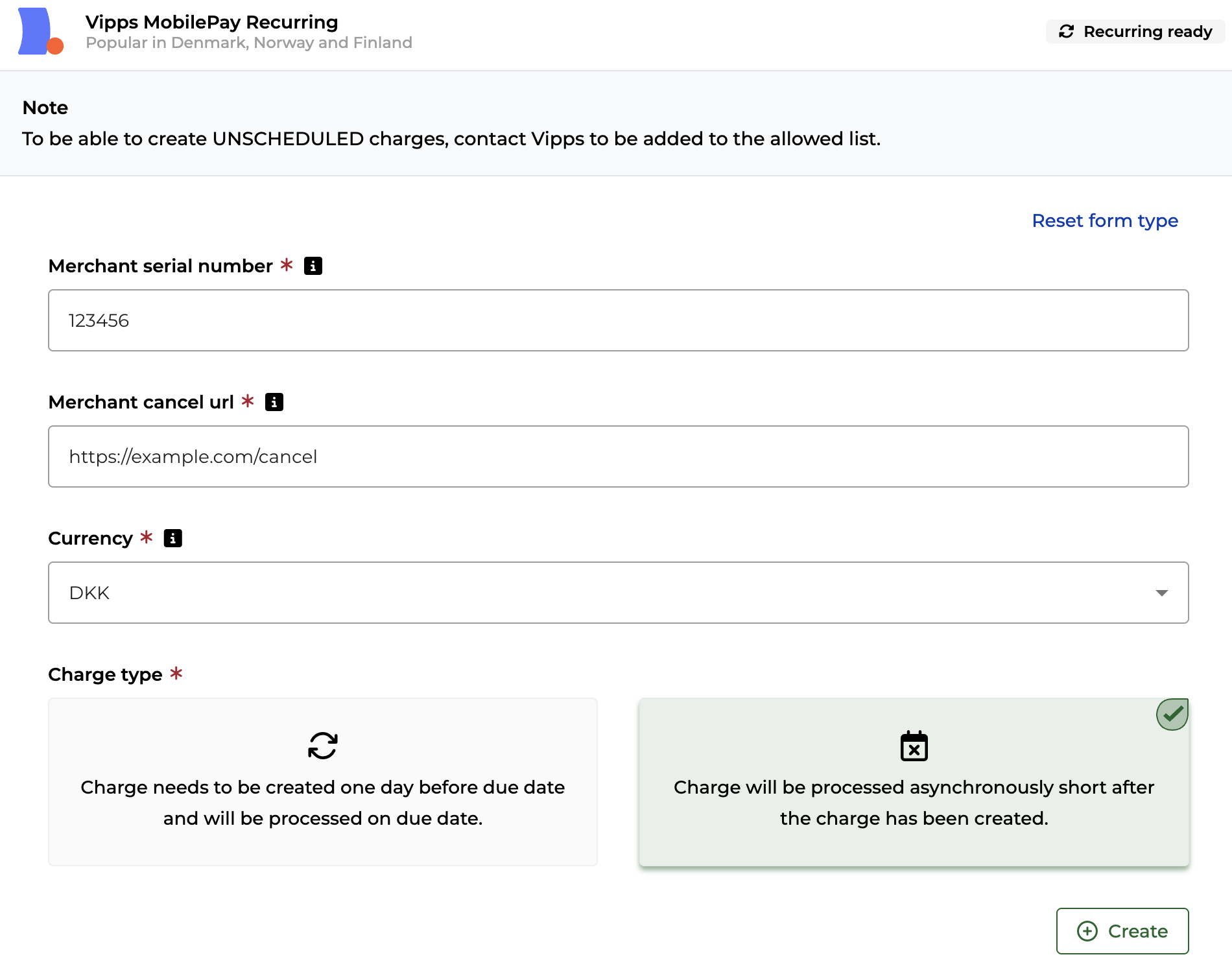The image size is (1232, 970).
Task: Click the Reset form type link
Action: pos(1105,220)
